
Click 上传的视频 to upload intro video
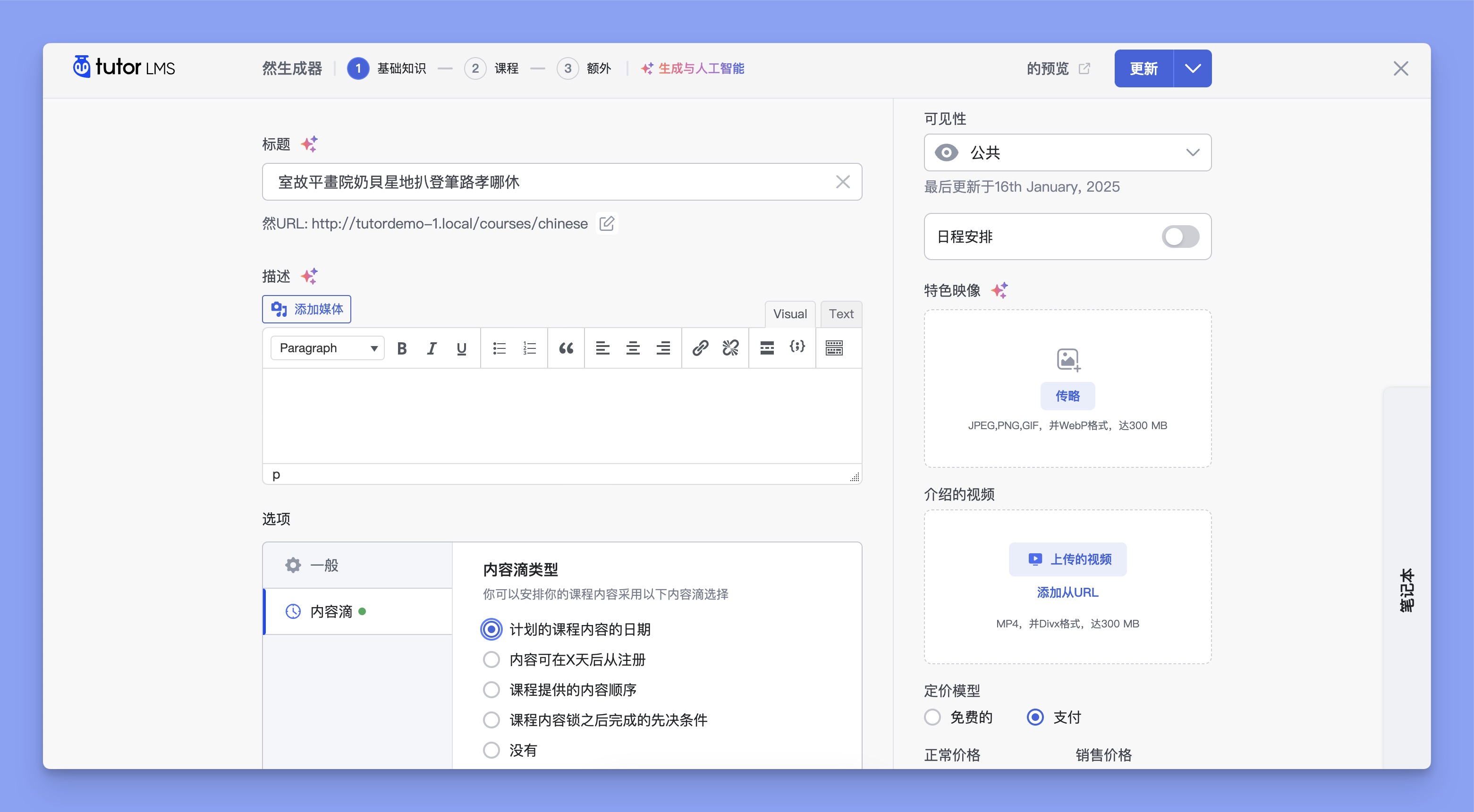(1068, 558)
